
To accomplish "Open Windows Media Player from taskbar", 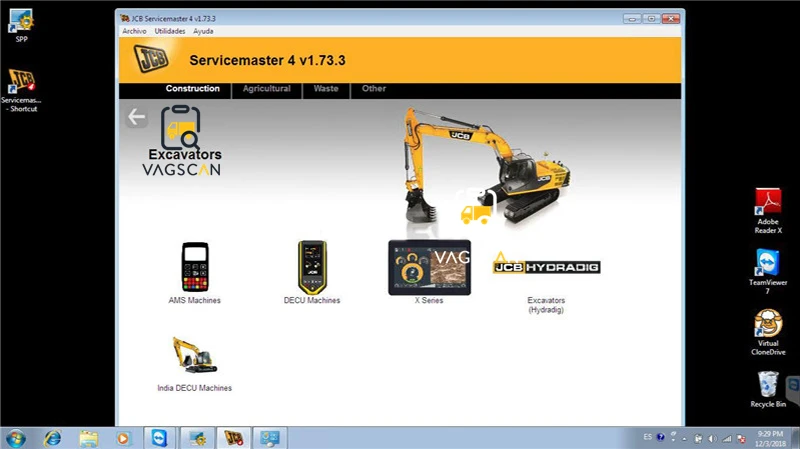I will (123, 438).
